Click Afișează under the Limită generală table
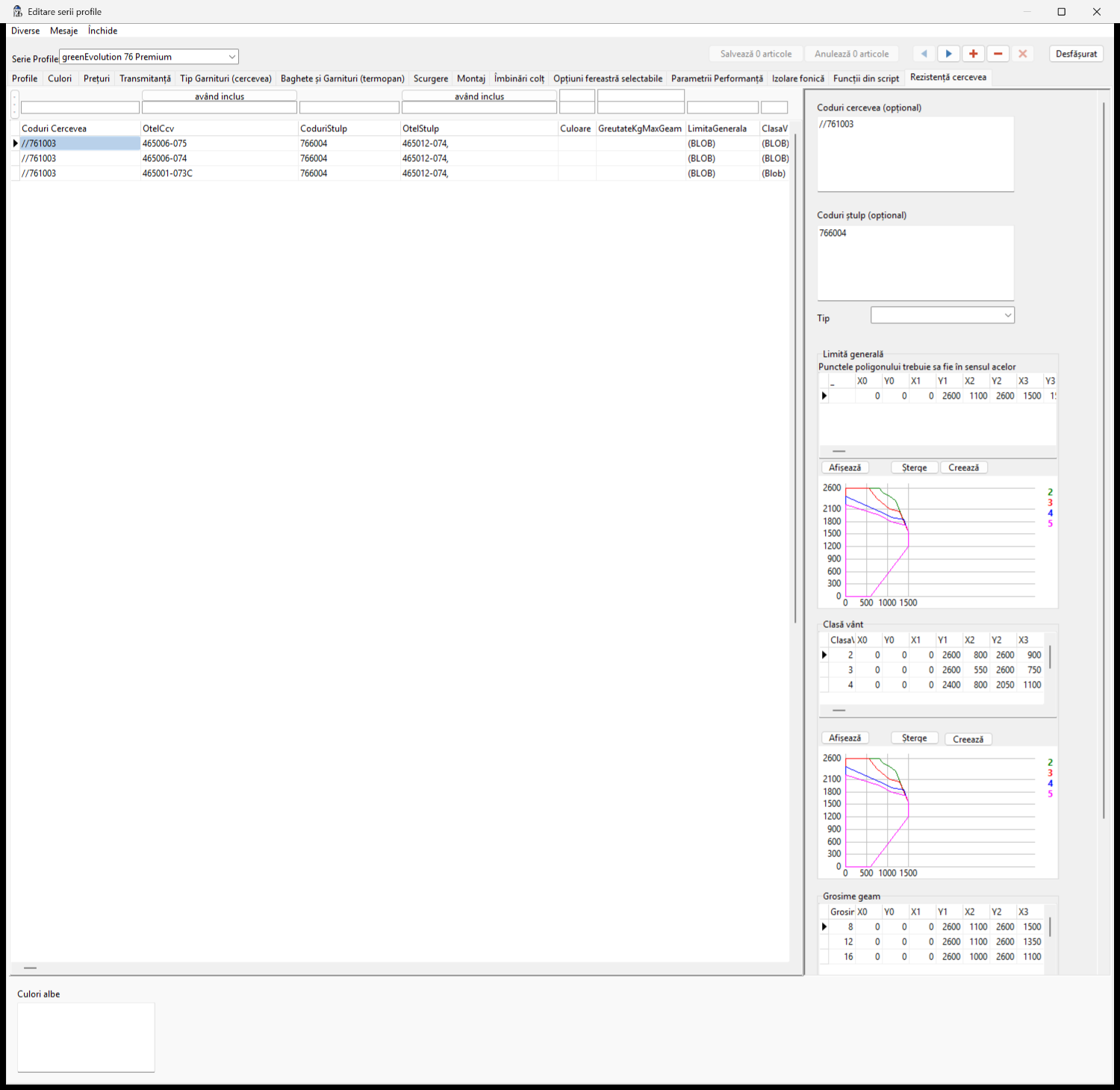Image resolution: width=1120 pixels, height=1090 pixels. pyautogui.click(x=844, y=467)
